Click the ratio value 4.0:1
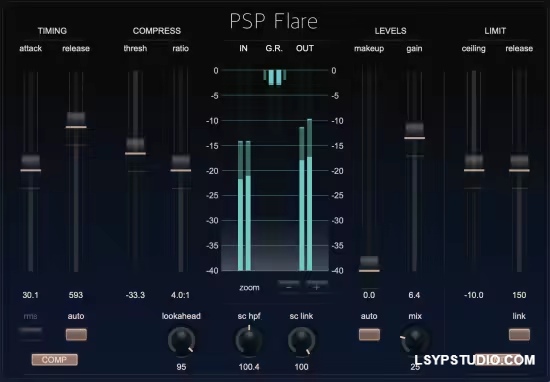The width and height of the screenshot is (550, 382). click(180, 295)
